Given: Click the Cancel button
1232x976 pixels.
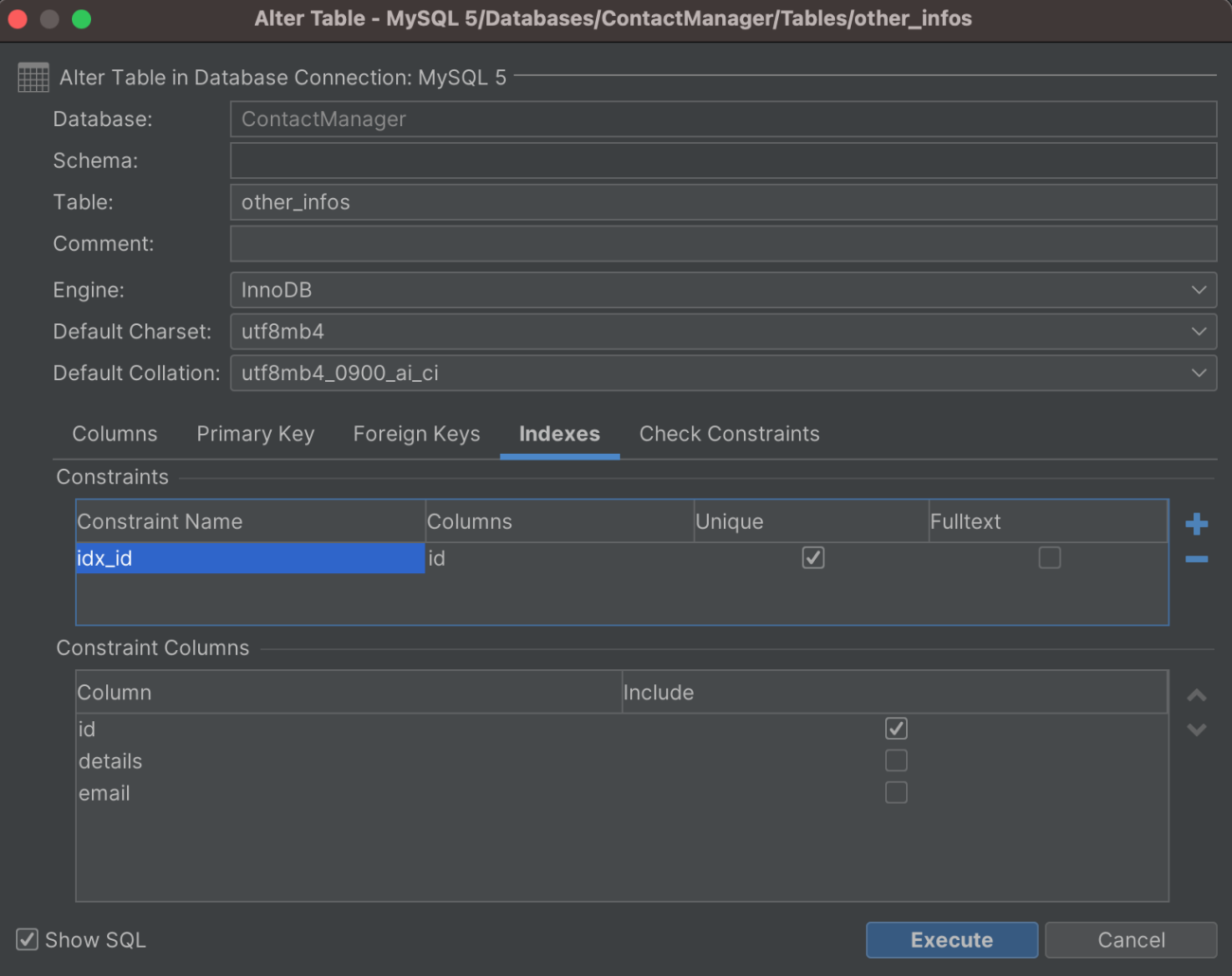Looking at the screenshot, I should pyautogui.click(x=1131, y=939).
